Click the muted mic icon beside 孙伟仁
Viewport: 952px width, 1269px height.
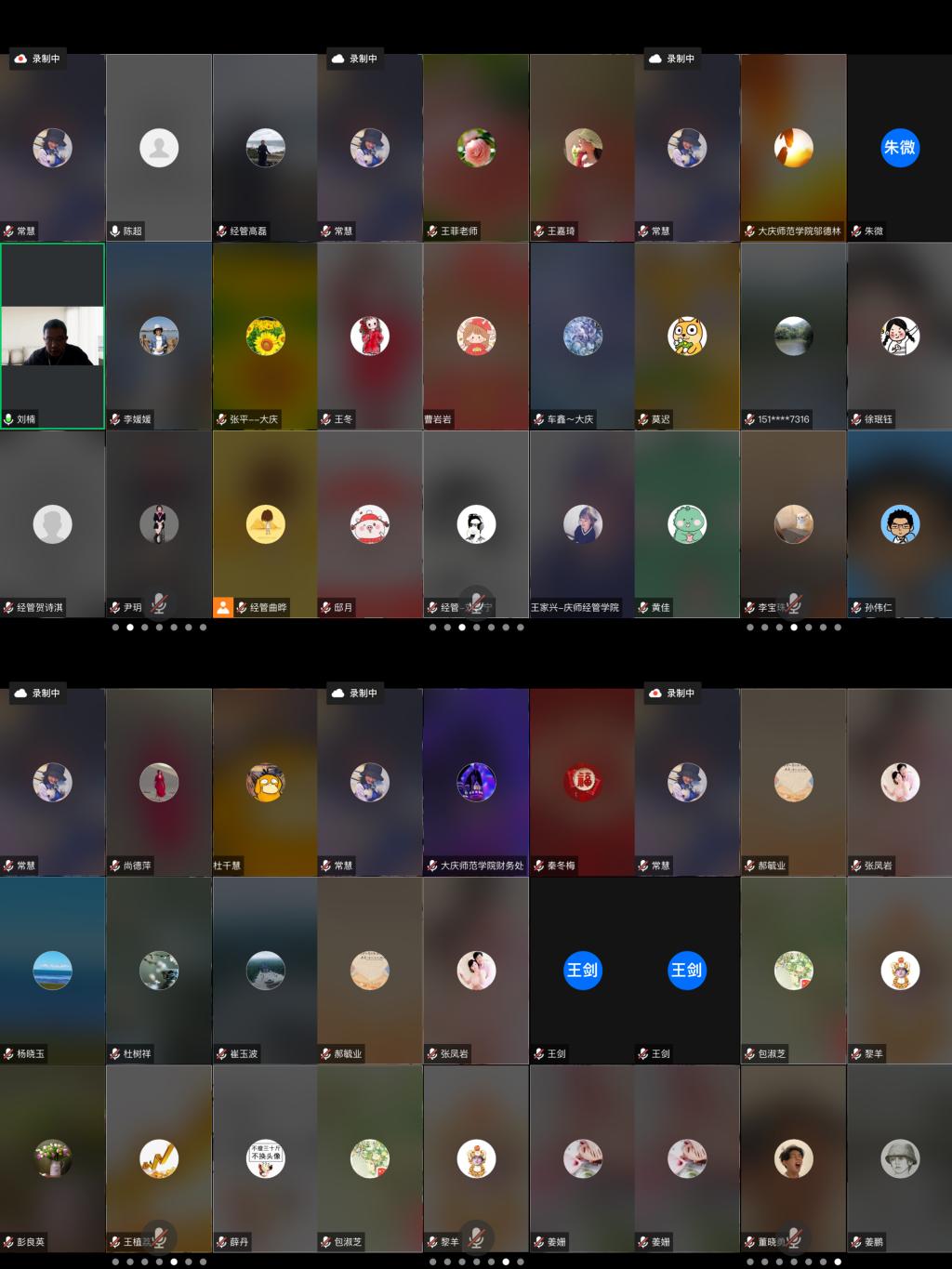point(856,607)
